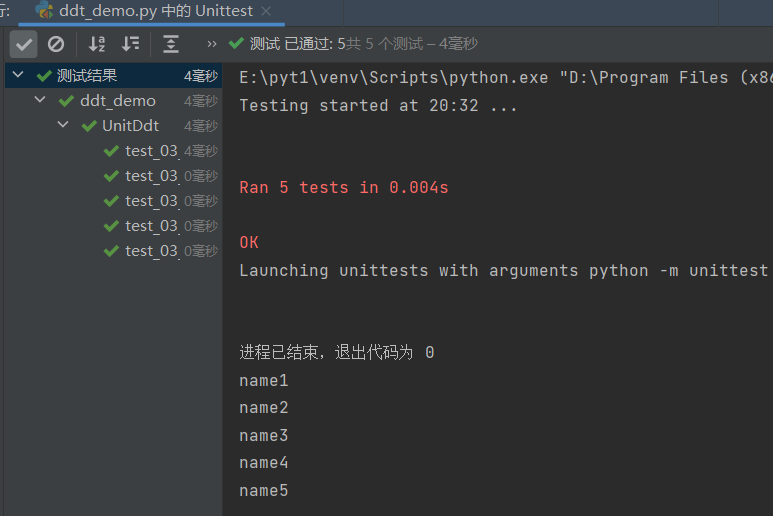The width and height of the screenshot is (773, 516).
Task: Click the expand all tests toolbar icon
Action: pyautogui.click(x=172, y=44)
